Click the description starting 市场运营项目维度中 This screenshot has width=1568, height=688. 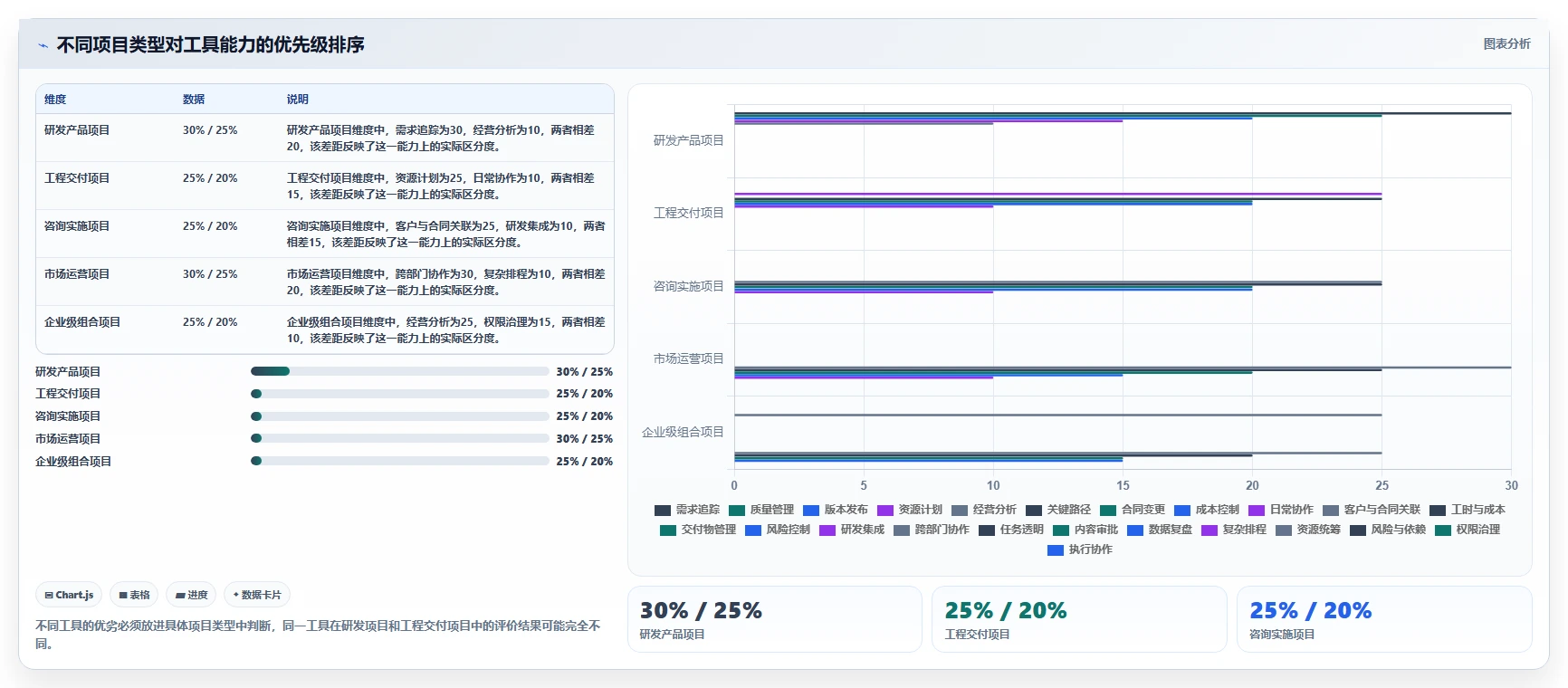click(x=446, y=282)
